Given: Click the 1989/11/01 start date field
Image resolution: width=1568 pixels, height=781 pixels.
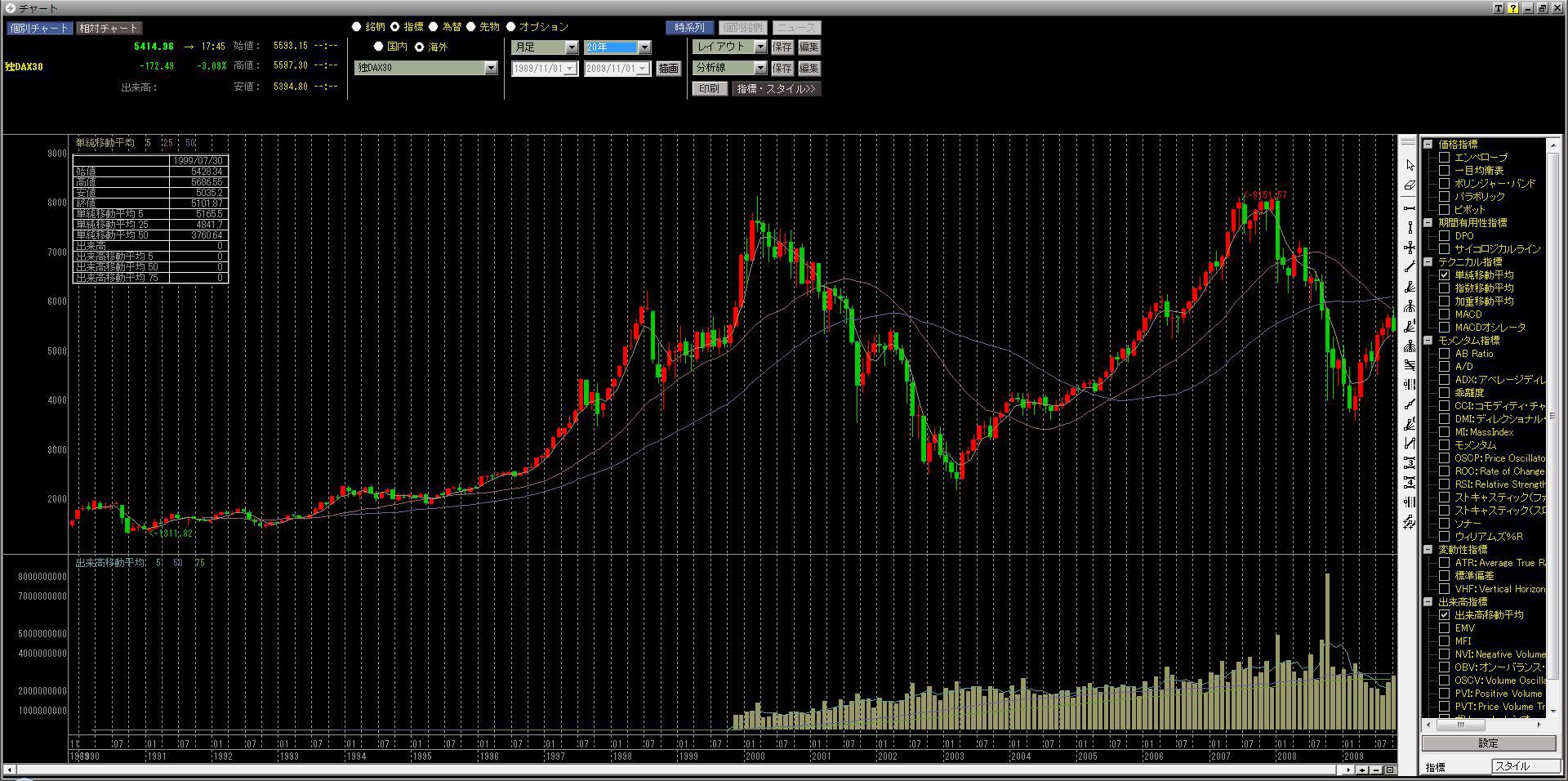Looking at the screenshot, I should pyautogui.click(x=538, y=69).
